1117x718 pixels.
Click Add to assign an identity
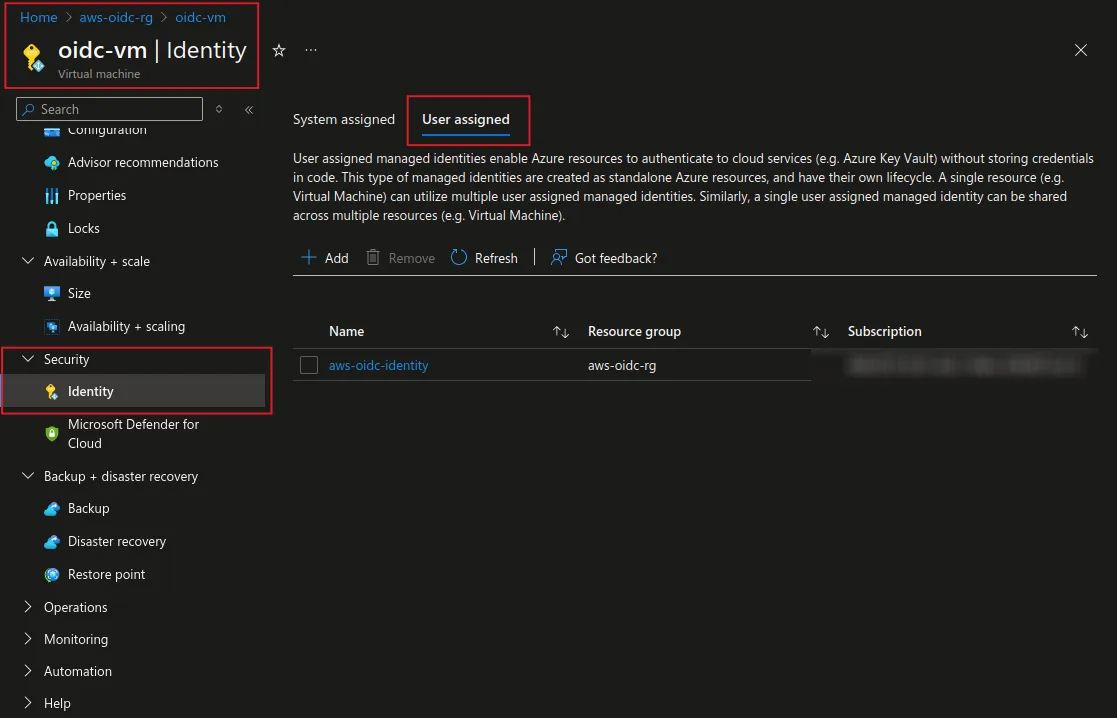point(326,258)
